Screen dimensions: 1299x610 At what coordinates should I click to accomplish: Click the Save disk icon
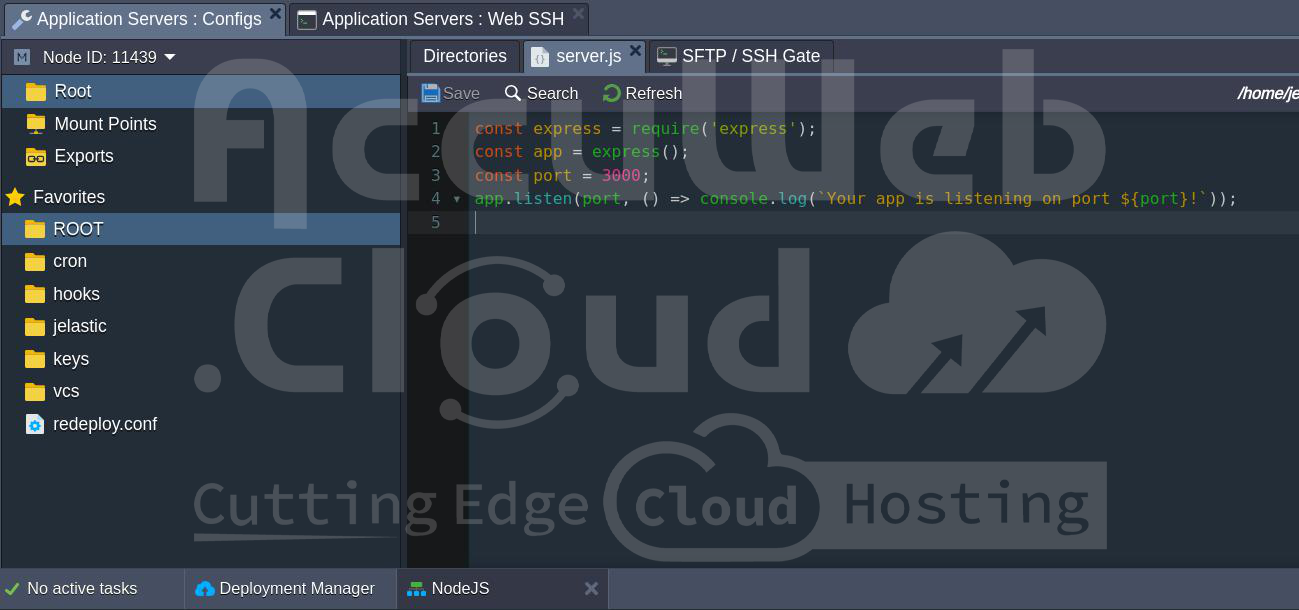pos(431,93)
